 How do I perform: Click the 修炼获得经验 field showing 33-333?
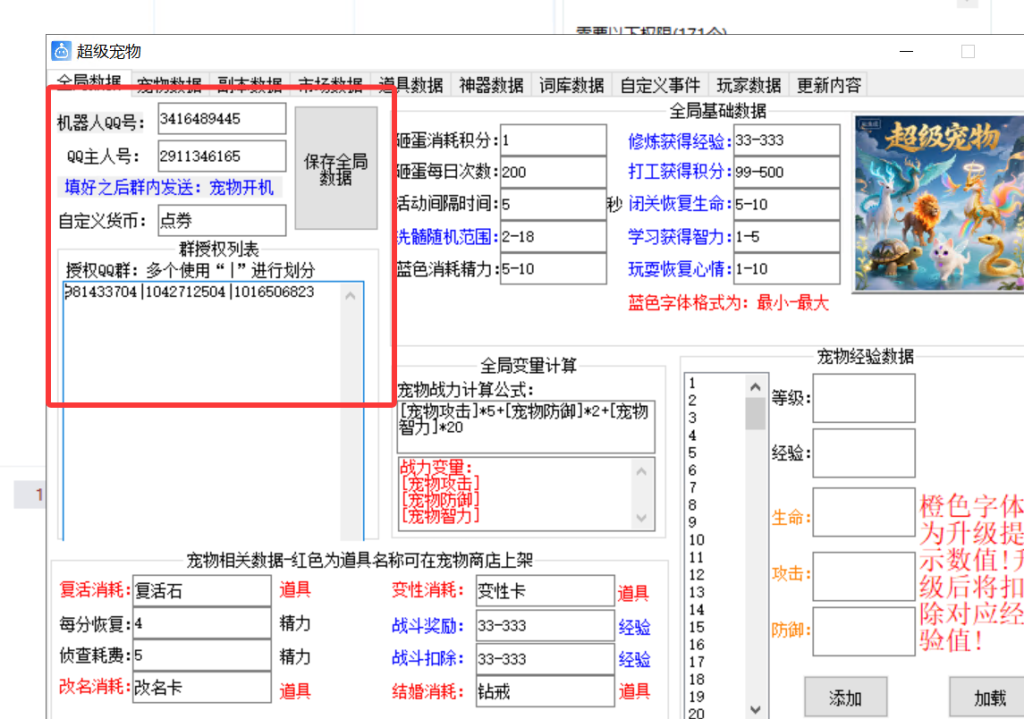786,141
